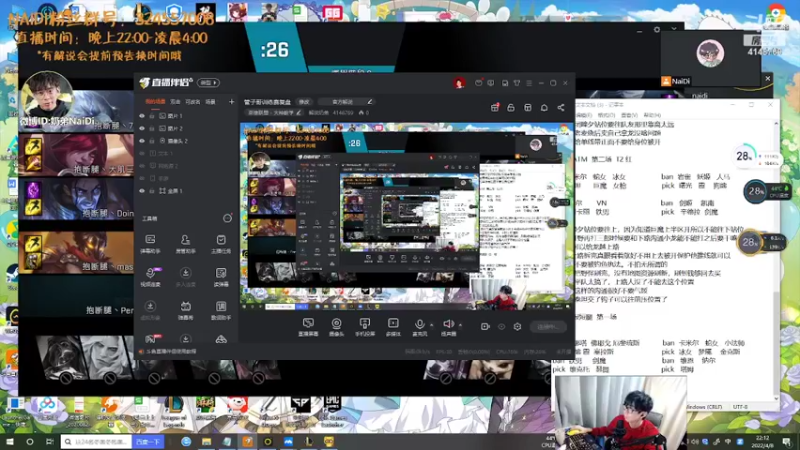Open settings gear in streaming toolbar

click(x=517, y=327)
